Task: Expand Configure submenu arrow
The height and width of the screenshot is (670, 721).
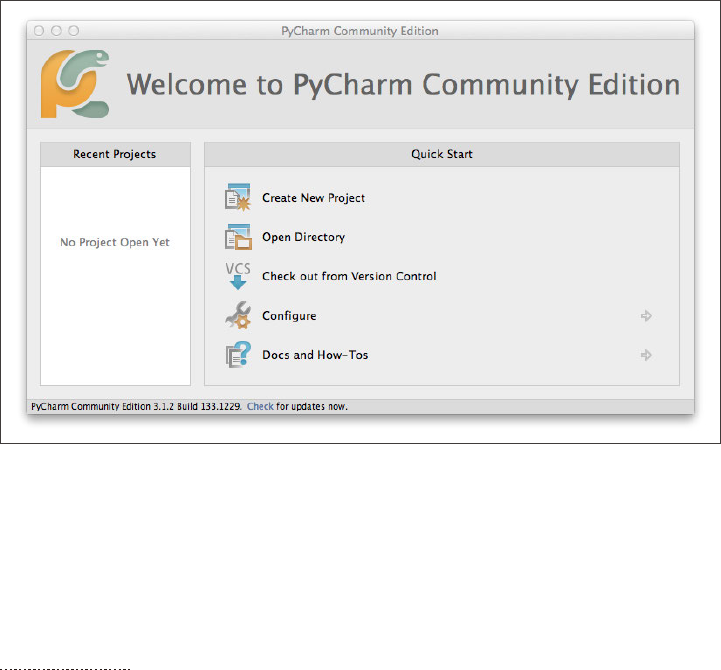Action: click(x=646, y=316)
